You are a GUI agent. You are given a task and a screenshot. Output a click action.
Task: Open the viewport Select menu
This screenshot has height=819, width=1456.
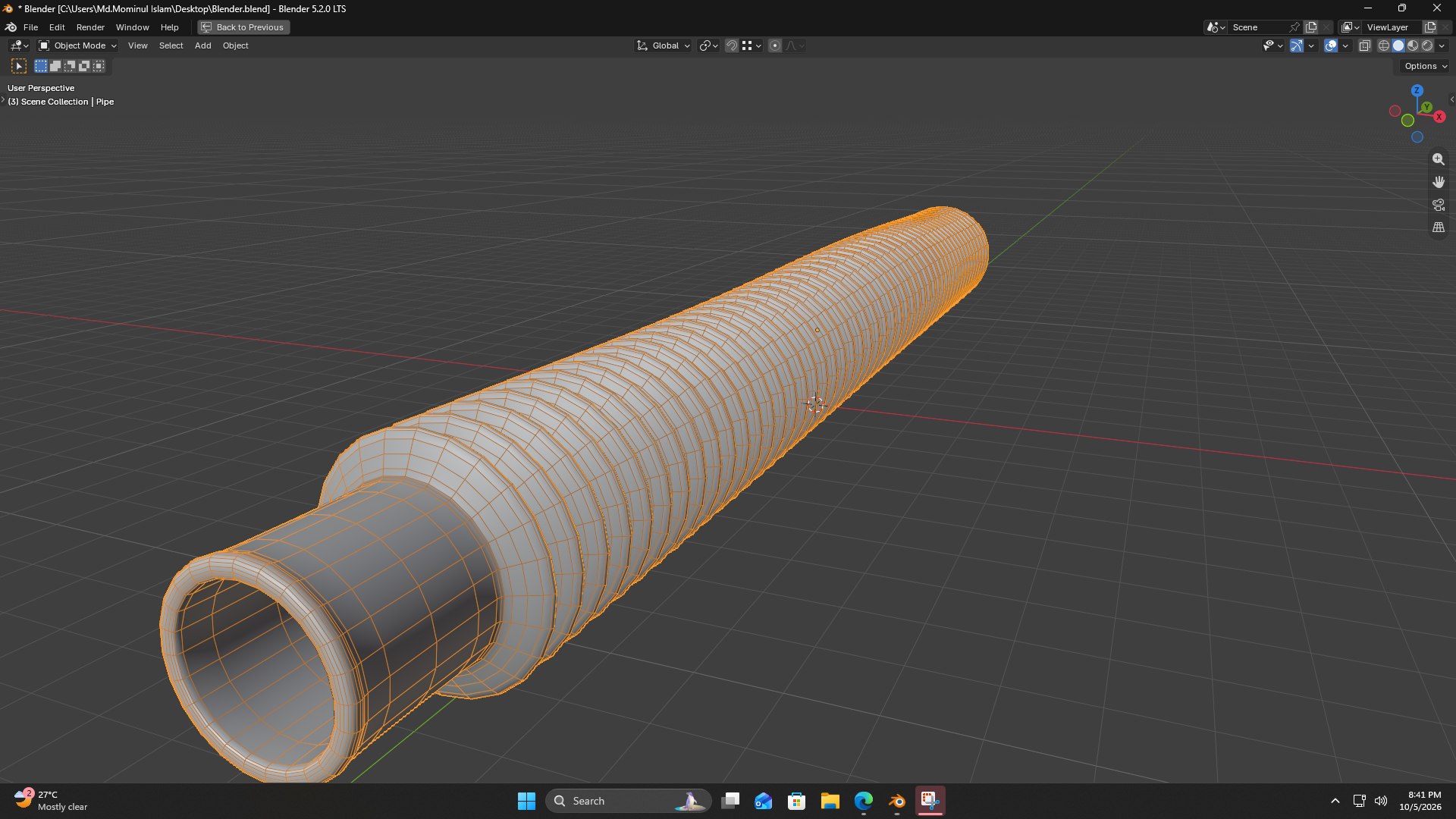tap(171, 45)
